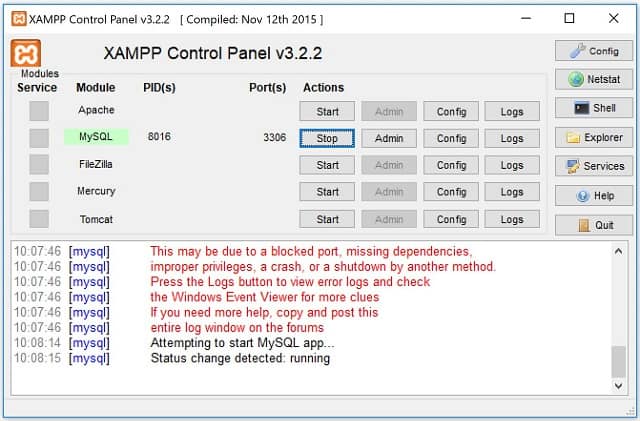Image resolution: width=640 pixels, height=421 pixels.
Task: Click the log scrollbar thumb
Action: click(x=618, y=361)
